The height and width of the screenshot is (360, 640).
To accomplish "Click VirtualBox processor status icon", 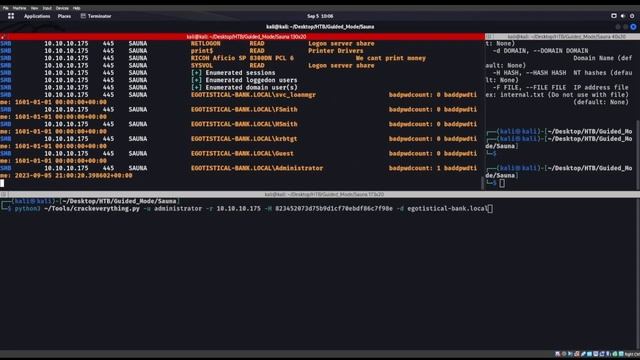I will [x=608, y=354].
